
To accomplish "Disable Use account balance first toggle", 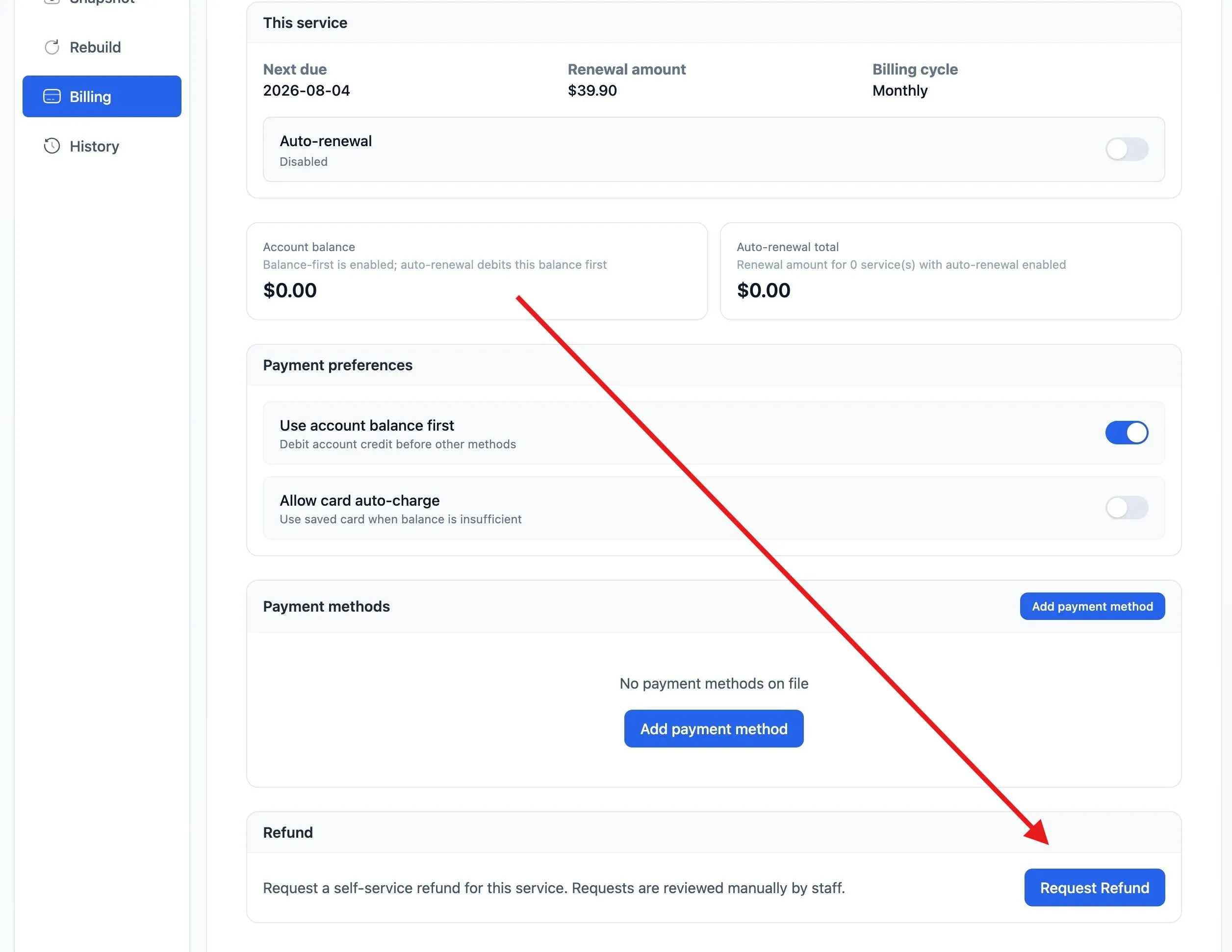I will (1127, 433).
